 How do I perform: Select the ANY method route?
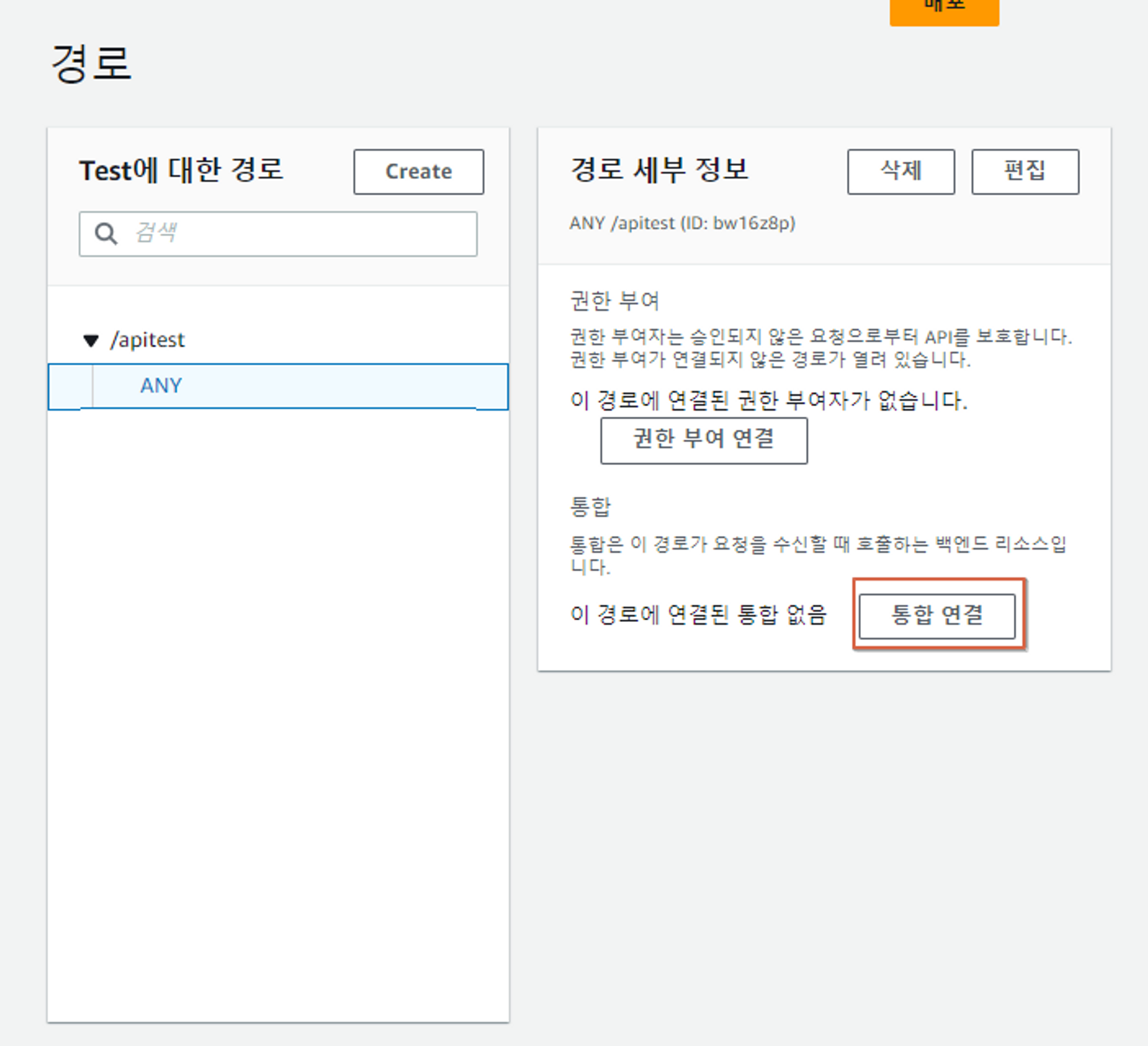pyautogui.click(x=162, y=386)
